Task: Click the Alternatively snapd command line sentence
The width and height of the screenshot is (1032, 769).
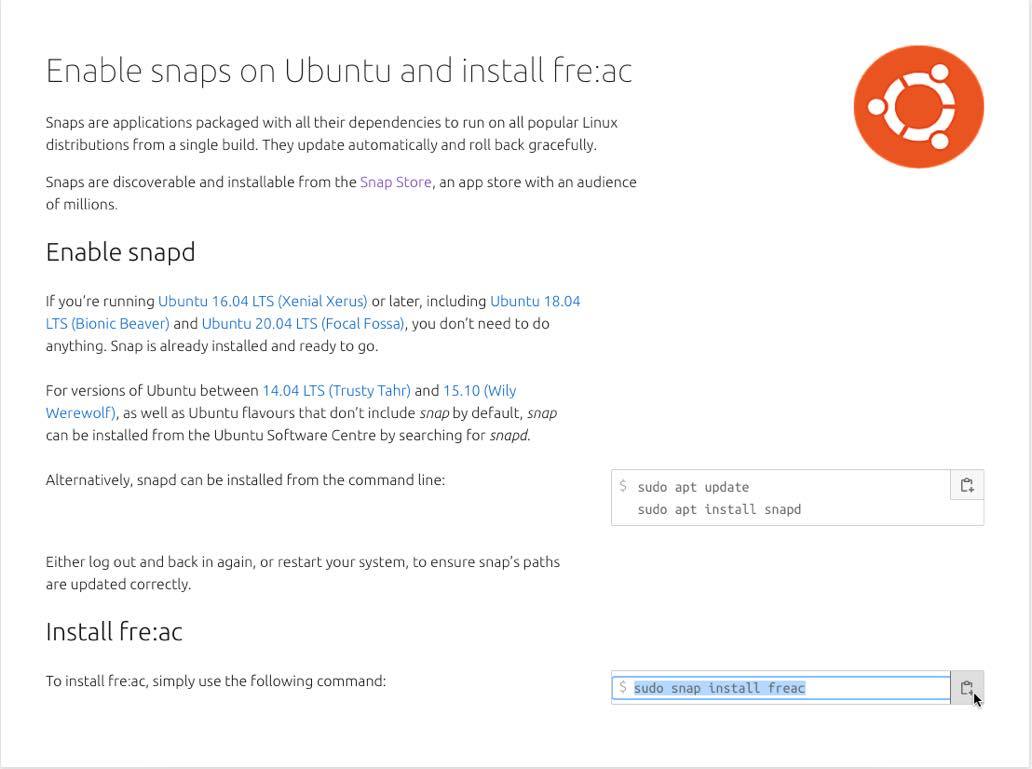Action: tap(245, 480)
